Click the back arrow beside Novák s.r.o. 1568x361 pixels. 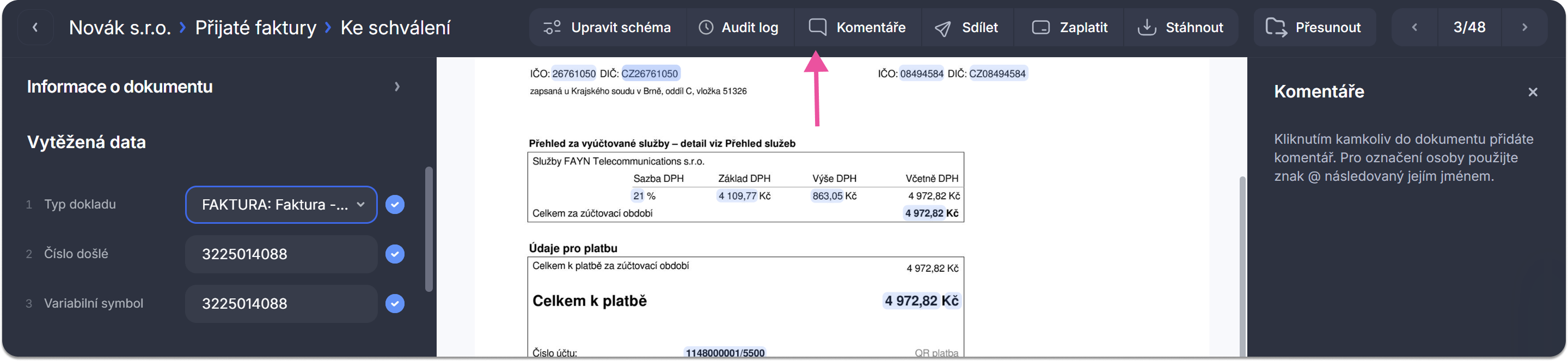coord(35,27)
